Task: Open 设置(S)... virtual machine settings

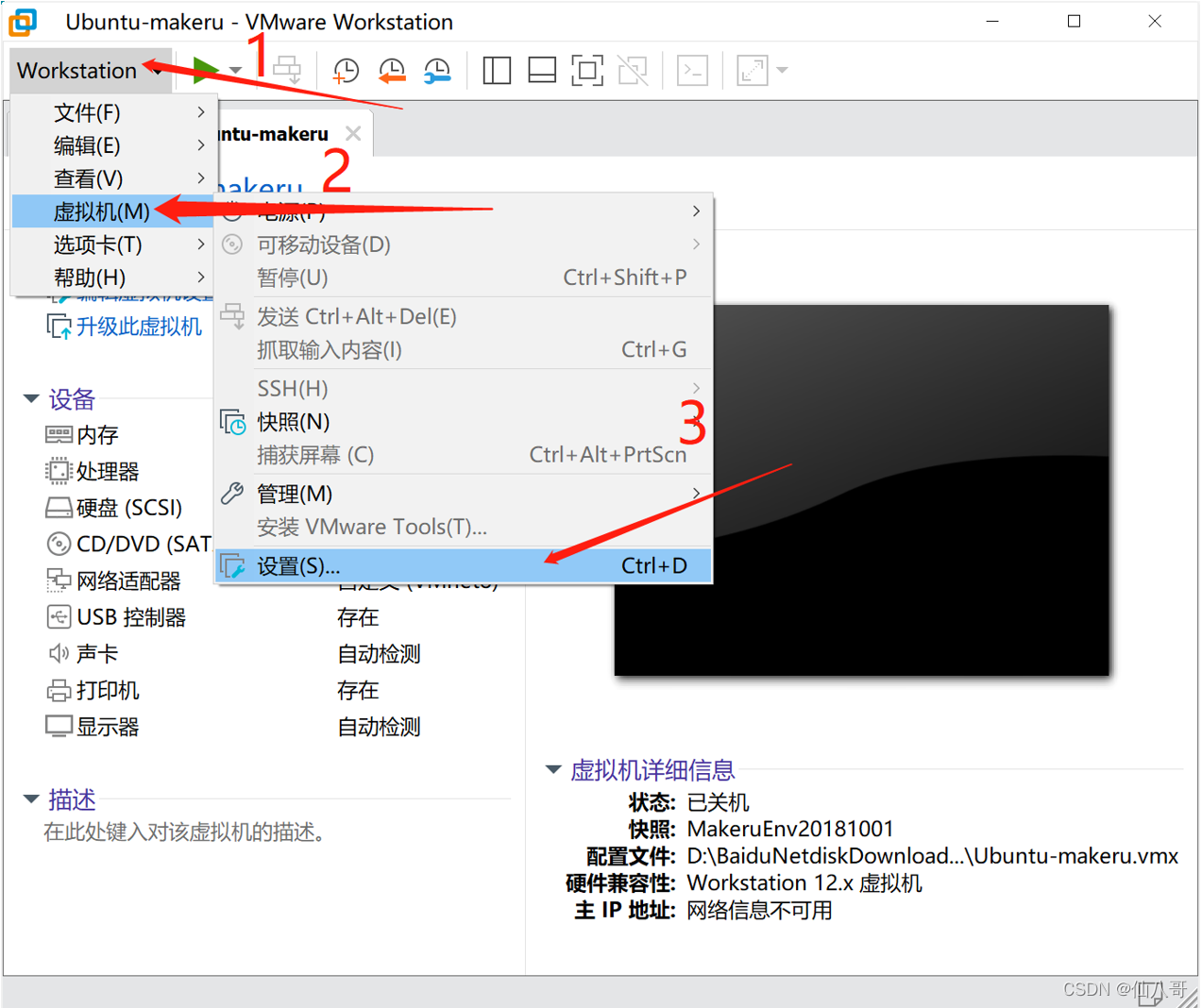Action: pos(464,566)
